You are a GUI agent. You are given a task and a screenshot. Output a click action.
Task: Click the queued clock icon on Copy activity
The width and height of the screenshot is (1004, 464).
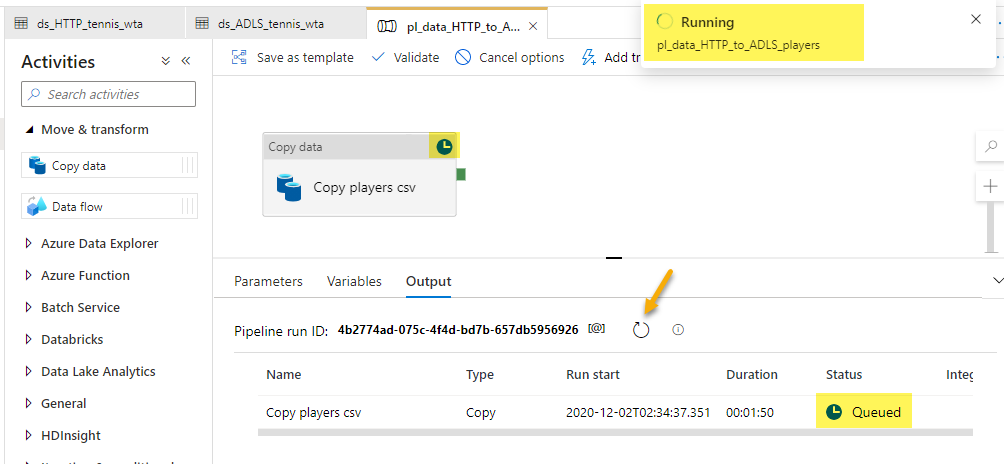click(445, 146)
